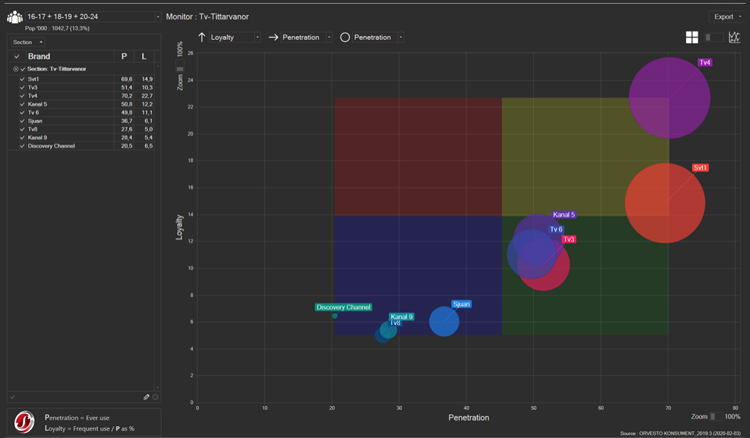Click the bubble size circle icon

click(345, 37)
